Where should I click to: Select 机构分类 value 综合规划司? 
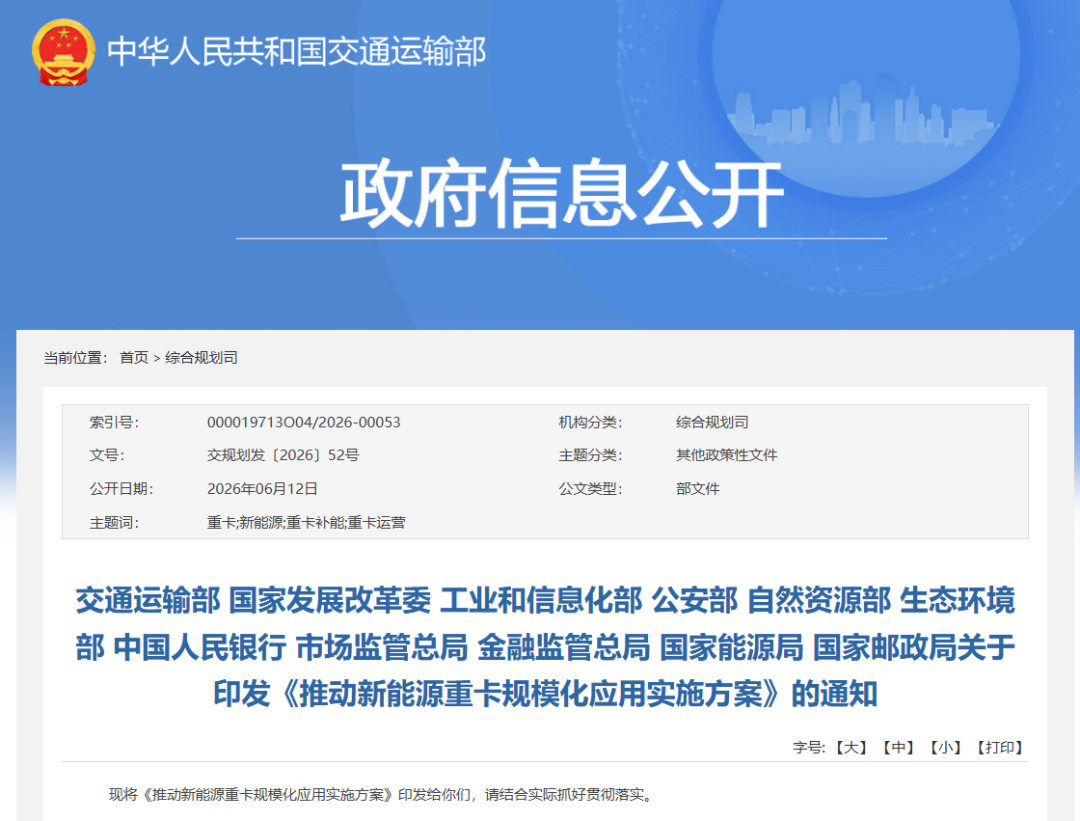point(712,422)
